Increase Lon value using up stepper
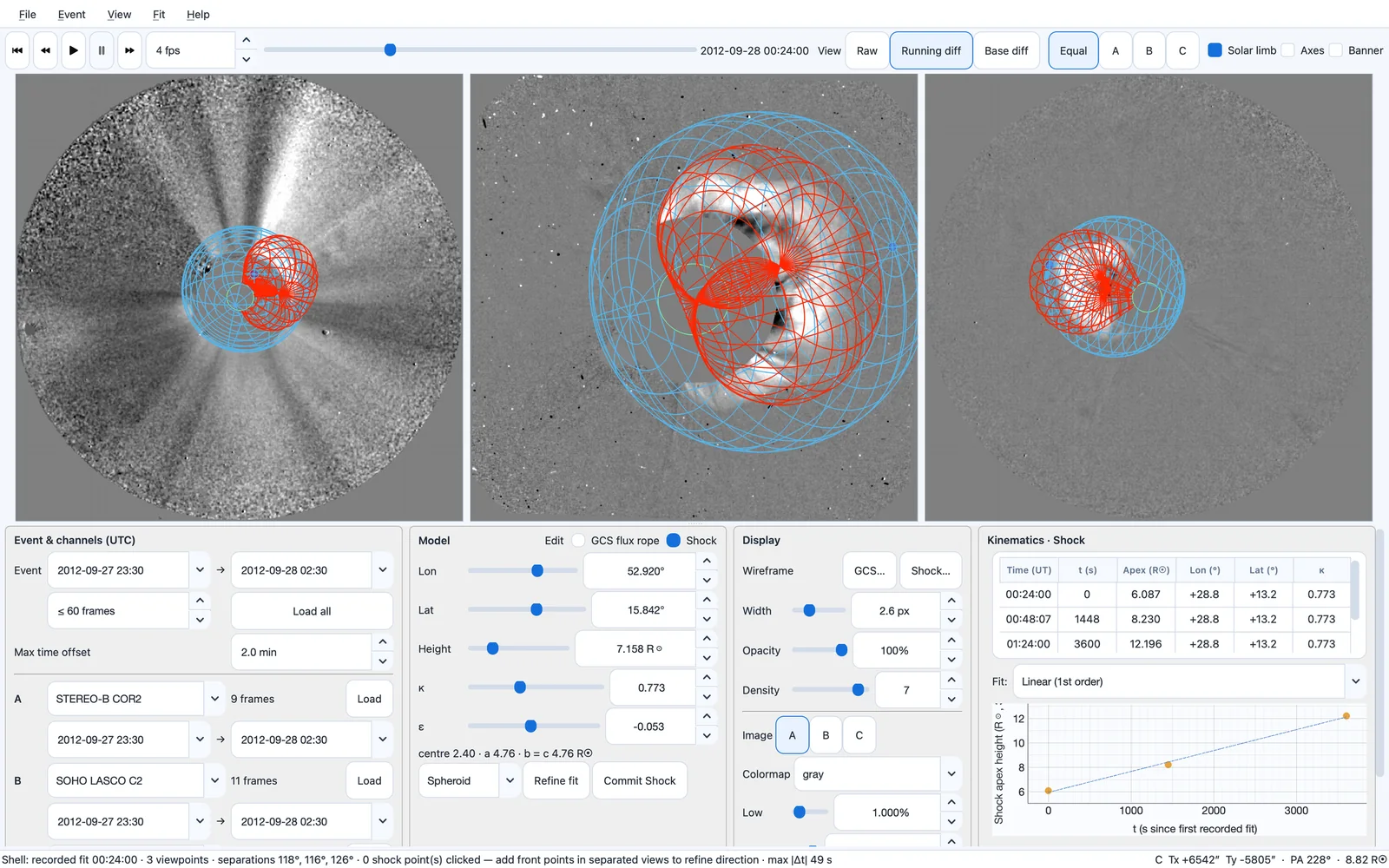 click(707, 561)
